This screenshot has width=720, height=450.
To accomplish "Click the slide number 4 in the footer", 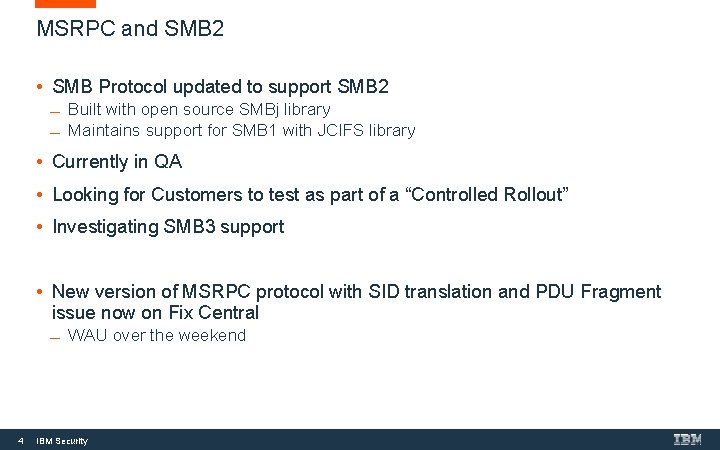I will click(19, 441).
